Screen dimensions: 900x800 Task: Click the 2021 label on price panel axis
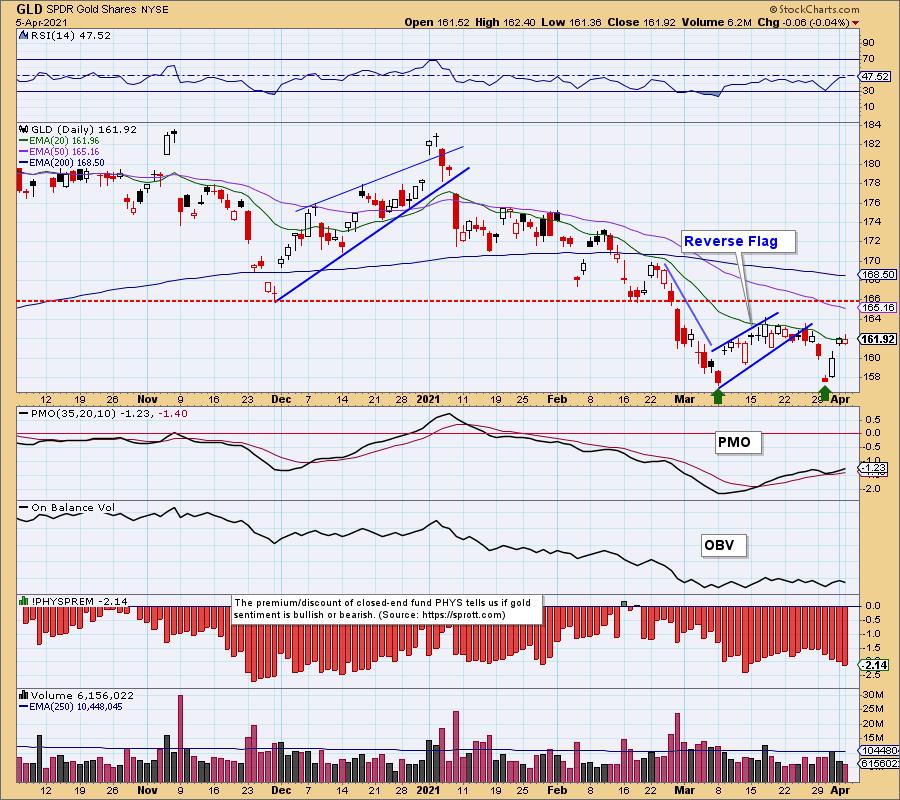428,399
